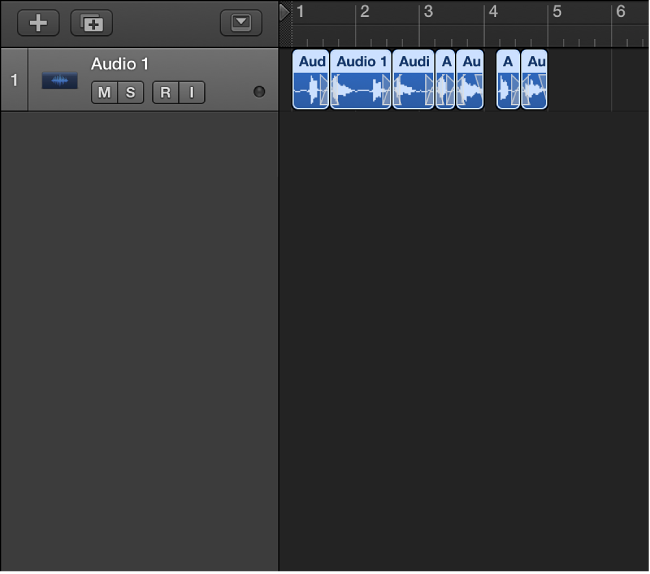
Task: Select the first audio region labeled Aud
Action: (311, 80)
